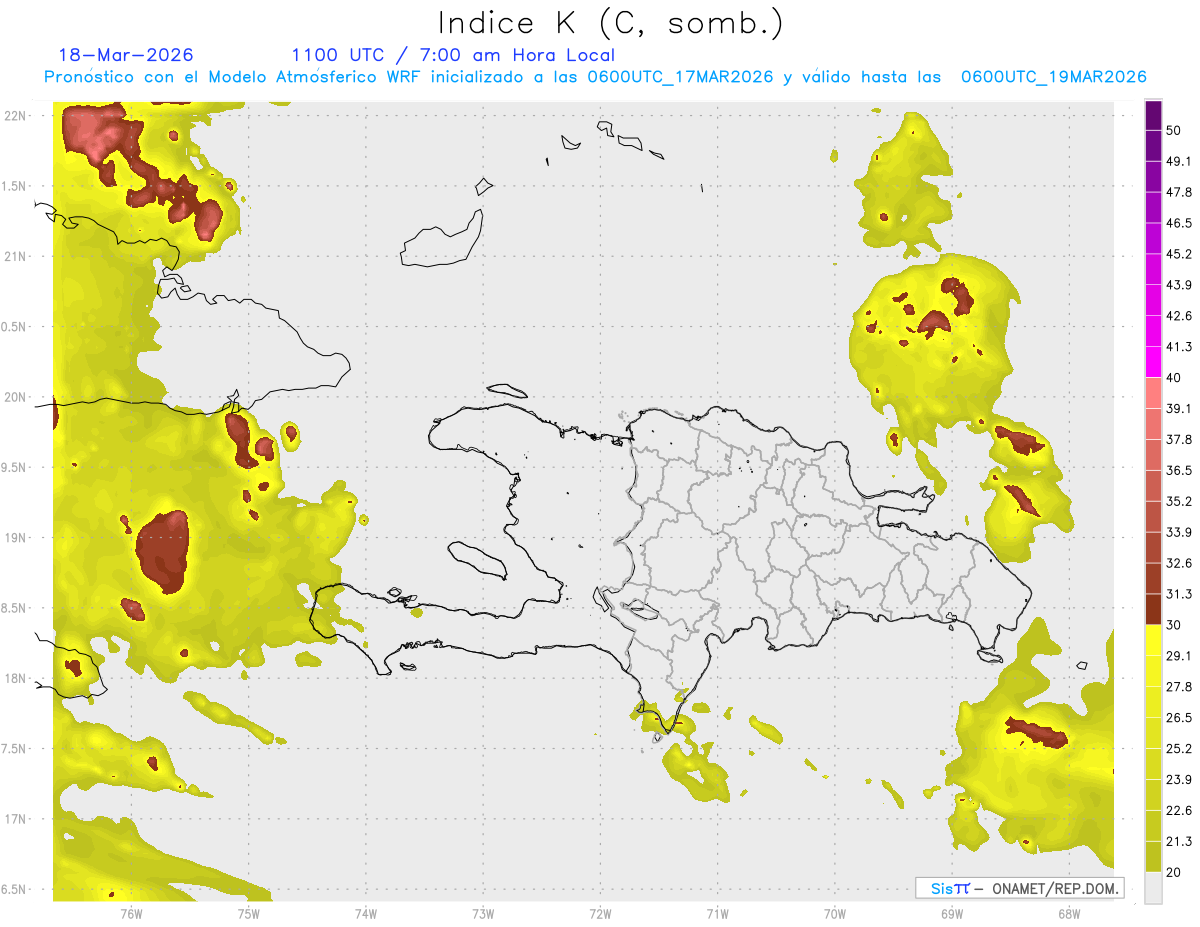
Task: Click longitude axis label "73W"
Action: 483,913
